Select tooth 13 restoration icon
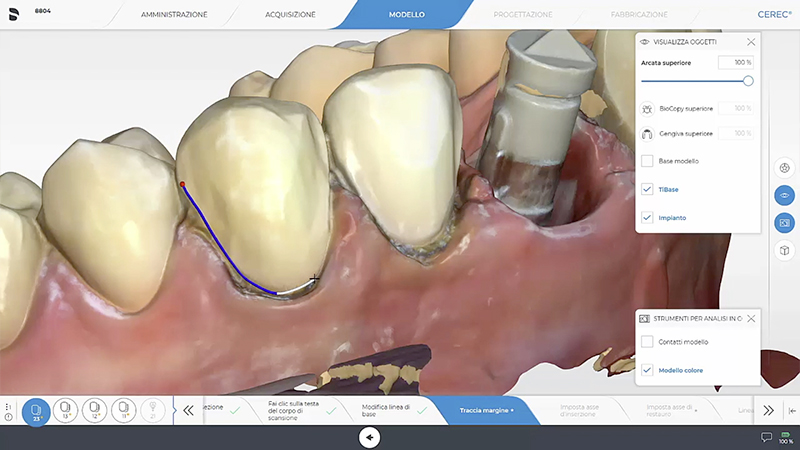Screen dimensions: 800x450 tap(66, 410)
